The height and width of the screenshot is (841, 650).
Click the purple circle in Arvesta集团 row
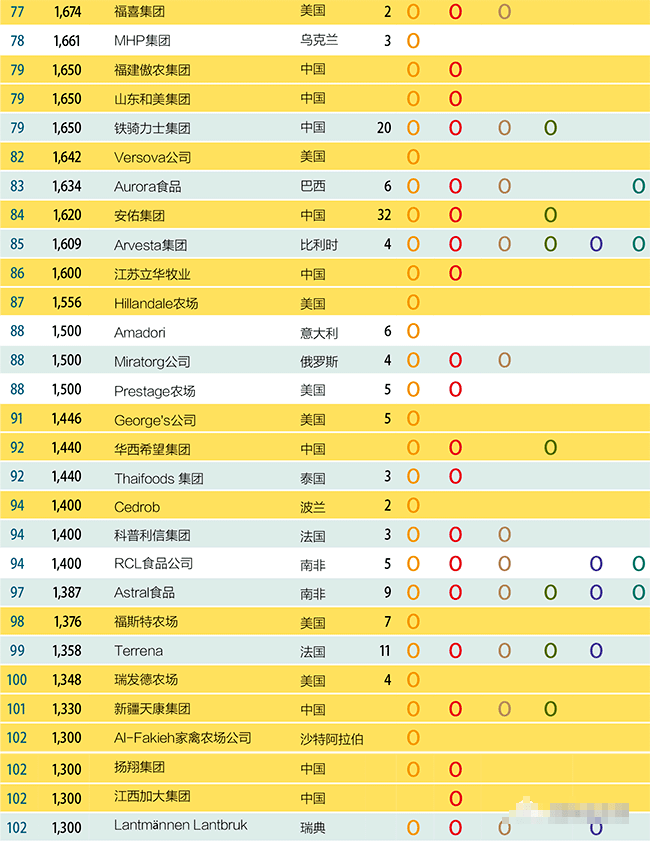(x=596, y=244)
